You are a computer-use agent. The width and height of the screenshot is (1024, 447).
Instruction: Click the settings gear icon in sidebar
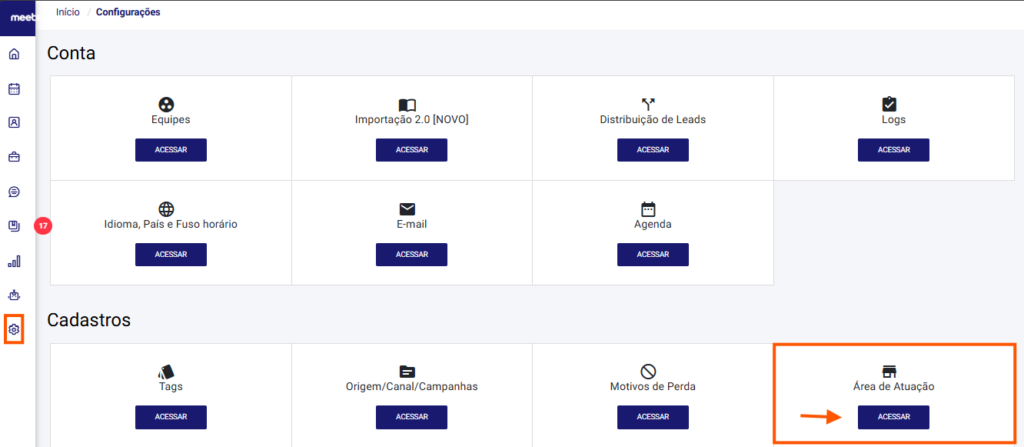(14, 329)
